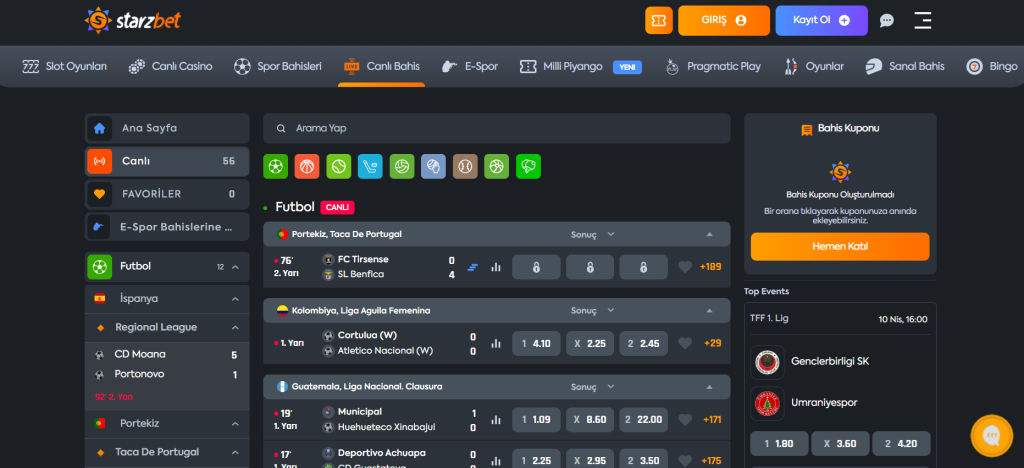This screenshot has height=468, width=1024.
Task: Select the tennis sport filter icon
Action: [339, 166]
